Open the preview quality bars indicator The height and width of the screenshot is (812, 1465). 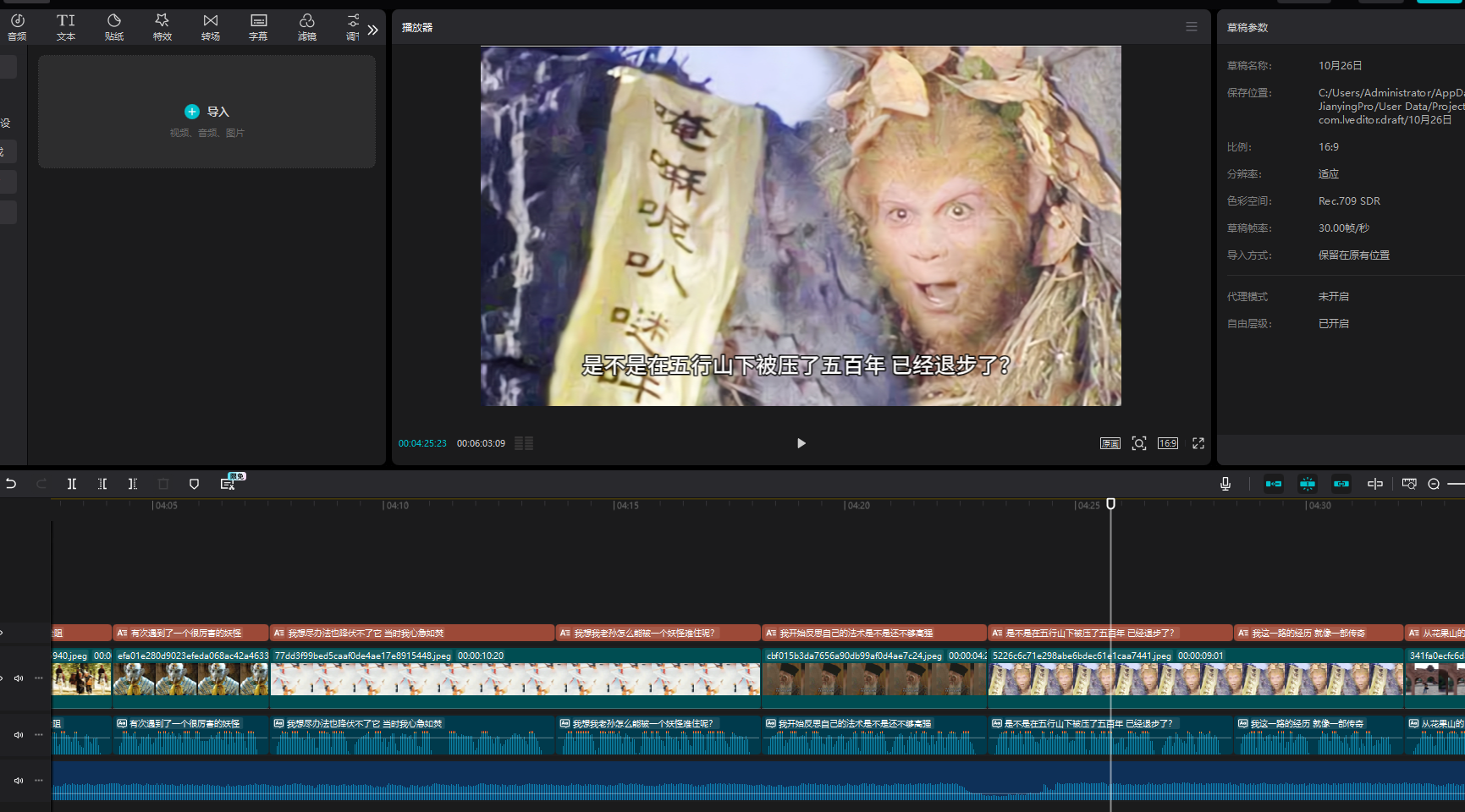tap(524, 443)
